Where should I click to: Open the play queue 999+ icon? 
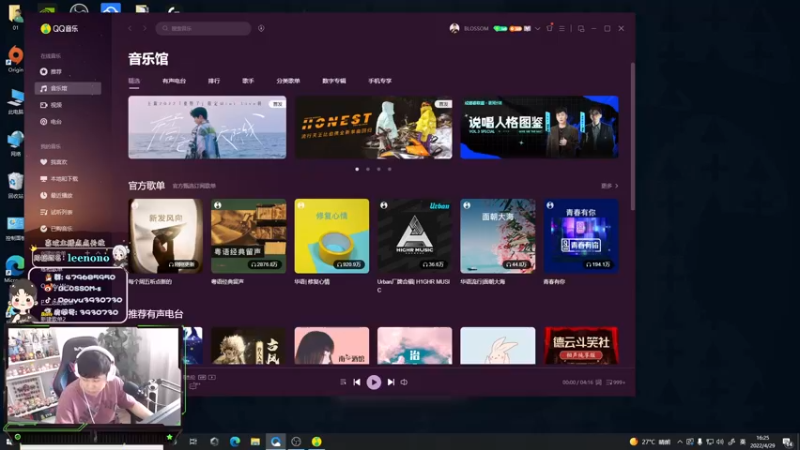[x=616, y=382]
